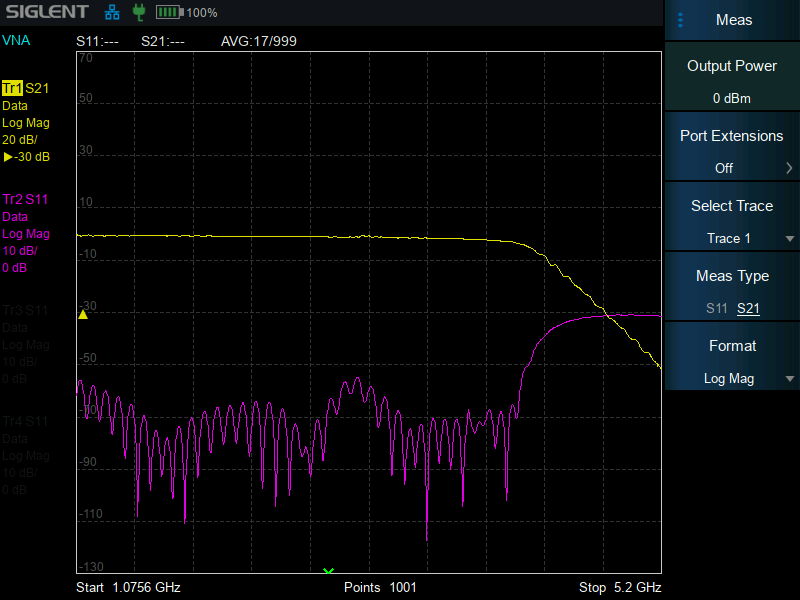Click the Trace 1 dropdown arrow
The height and width of the screenshot is (600, 800).
pyautogui.click(x=789, y=238)
